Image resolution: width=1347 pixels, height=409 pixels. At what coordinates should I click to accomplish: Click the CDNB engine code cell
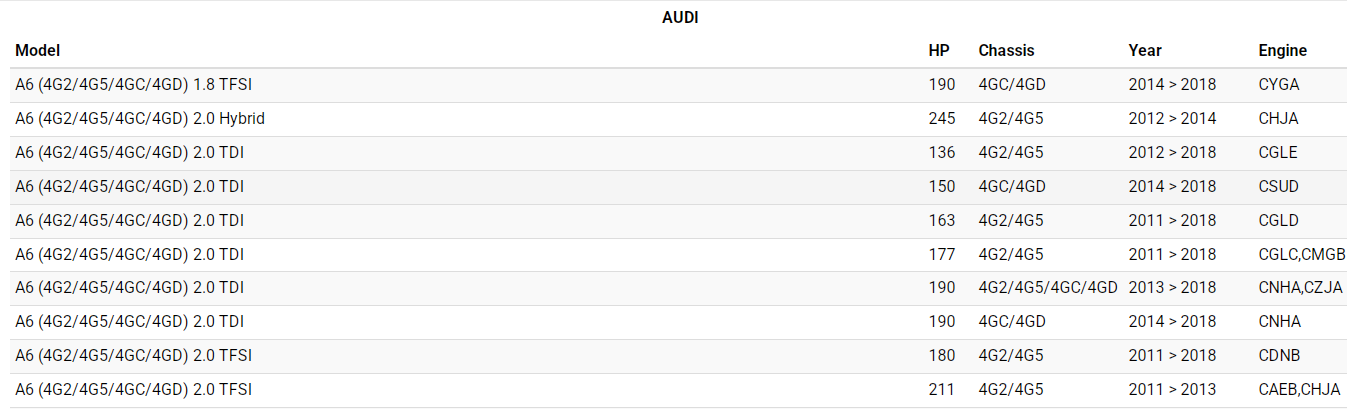click(1279, 356)
